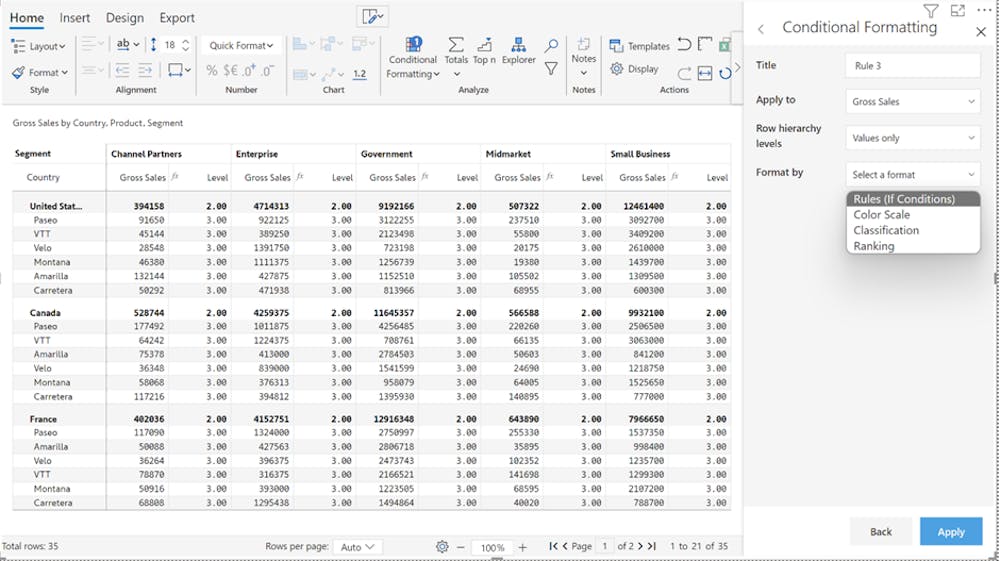Click the rule Title input field
The width and height of the screenshot is (1000, 561).
pos(912,66)
